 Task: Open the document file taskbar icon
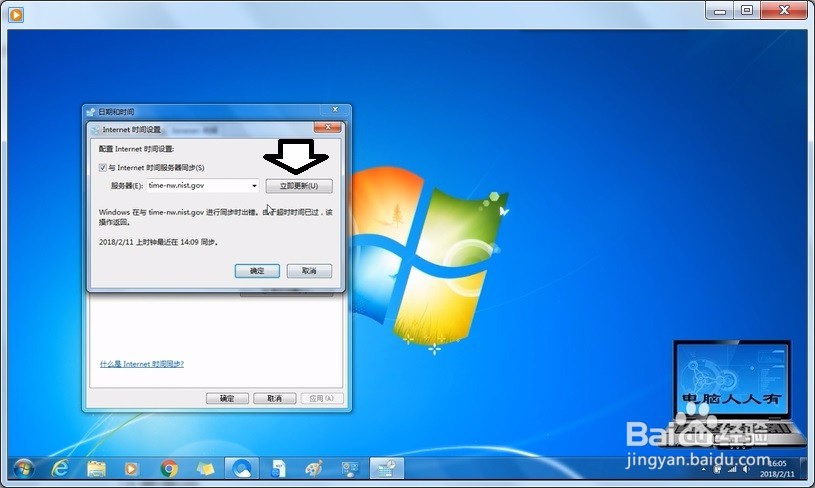[278, 469]
